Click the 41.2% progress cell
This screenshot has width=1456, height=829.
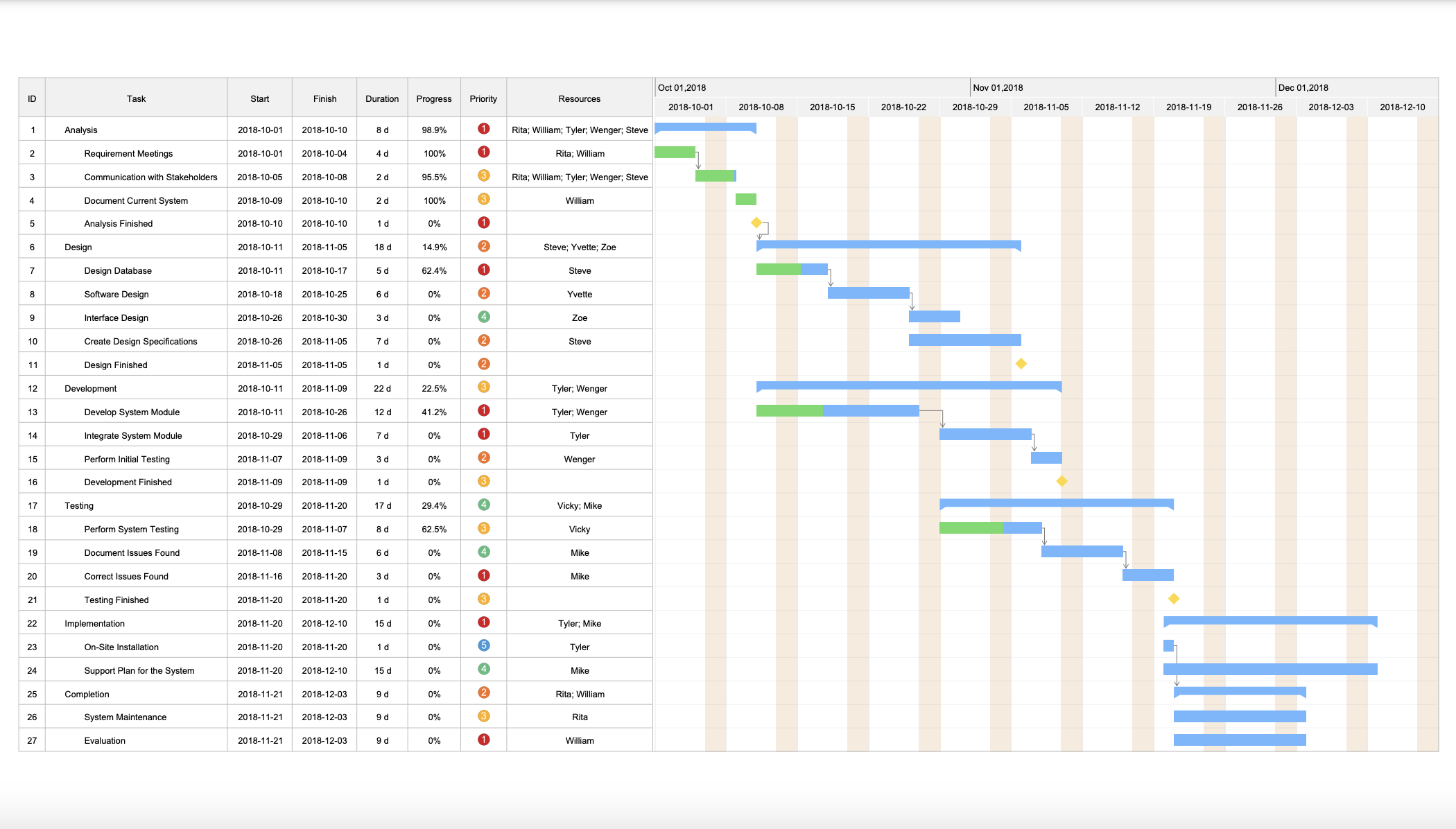[434, 412]
